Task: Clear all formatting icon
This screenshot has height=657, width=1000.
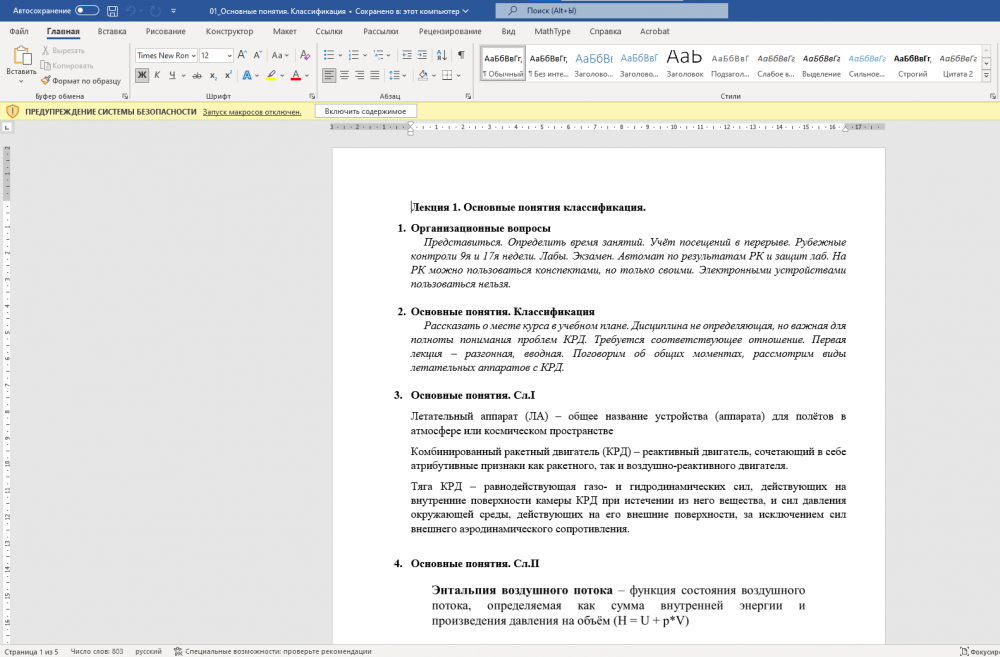Action: pyautogui.click(x=305, y=55)
